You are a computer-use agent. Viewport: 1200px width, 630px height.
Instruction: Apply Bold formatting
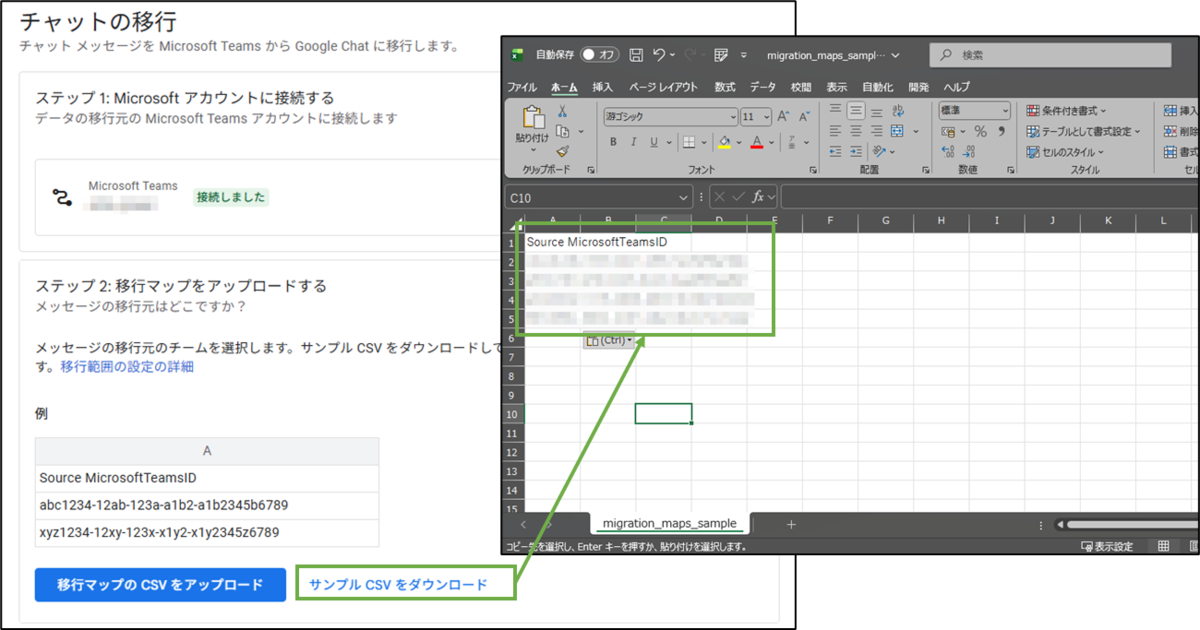[613, 142]
